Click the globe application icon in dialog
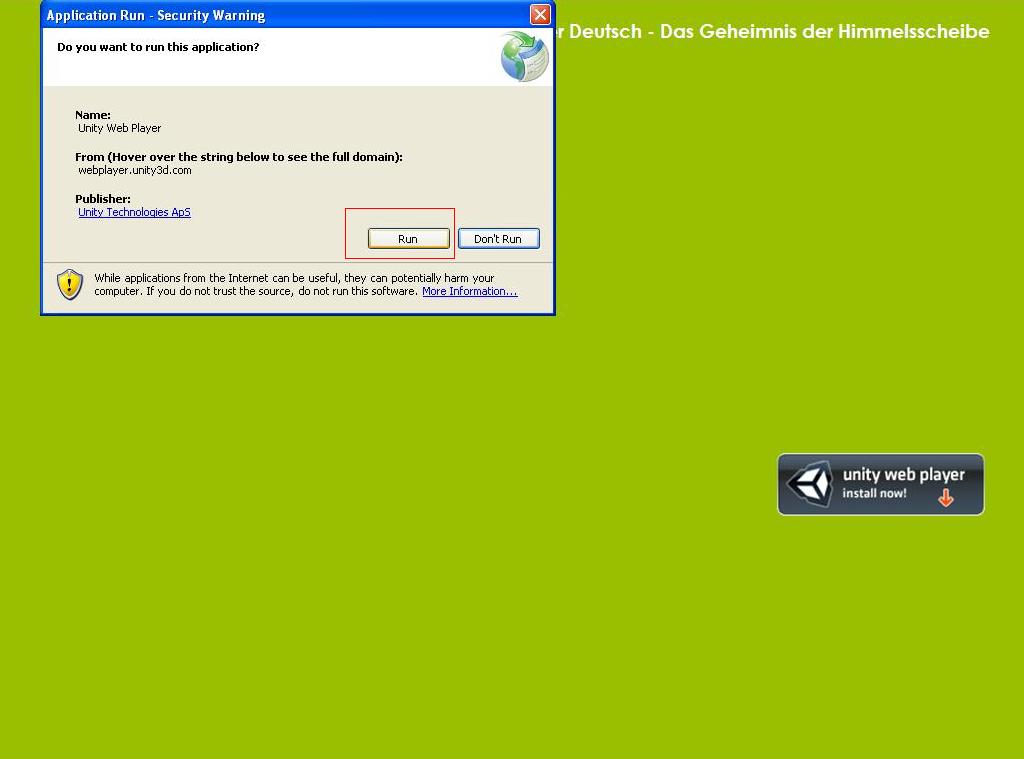 524,57
